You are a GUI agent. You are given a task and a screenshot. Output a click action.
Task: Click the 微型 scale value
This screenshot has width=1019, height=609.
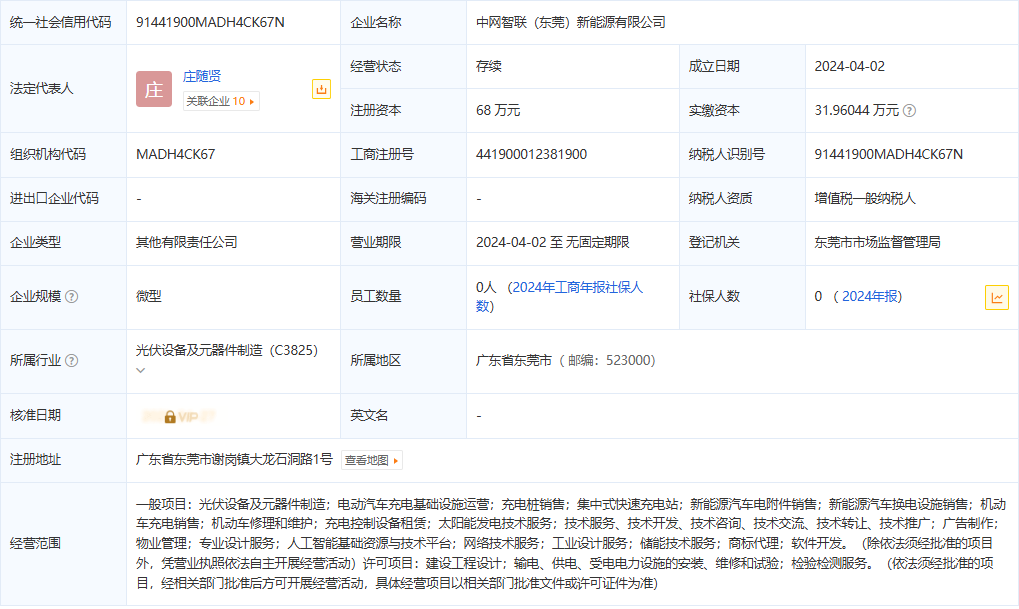pyautogui.click(x=148, y=296)
